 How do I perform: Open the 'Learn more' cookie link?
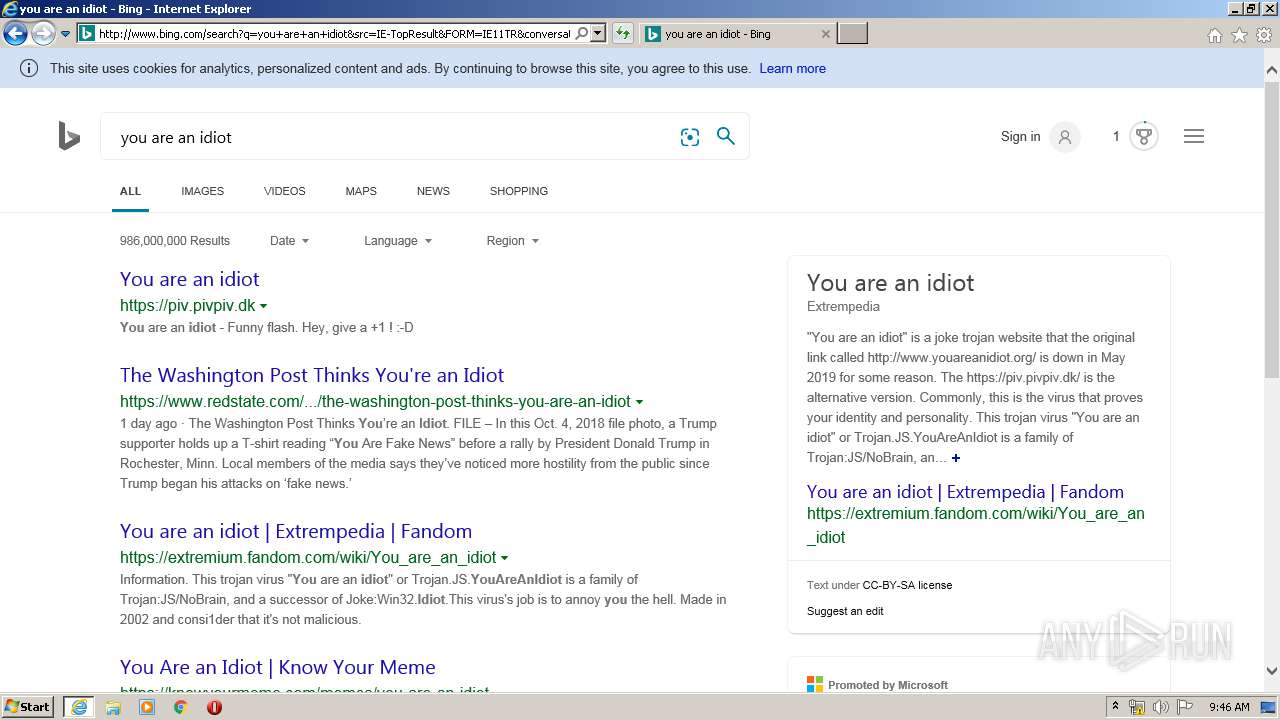pos(792,69)
